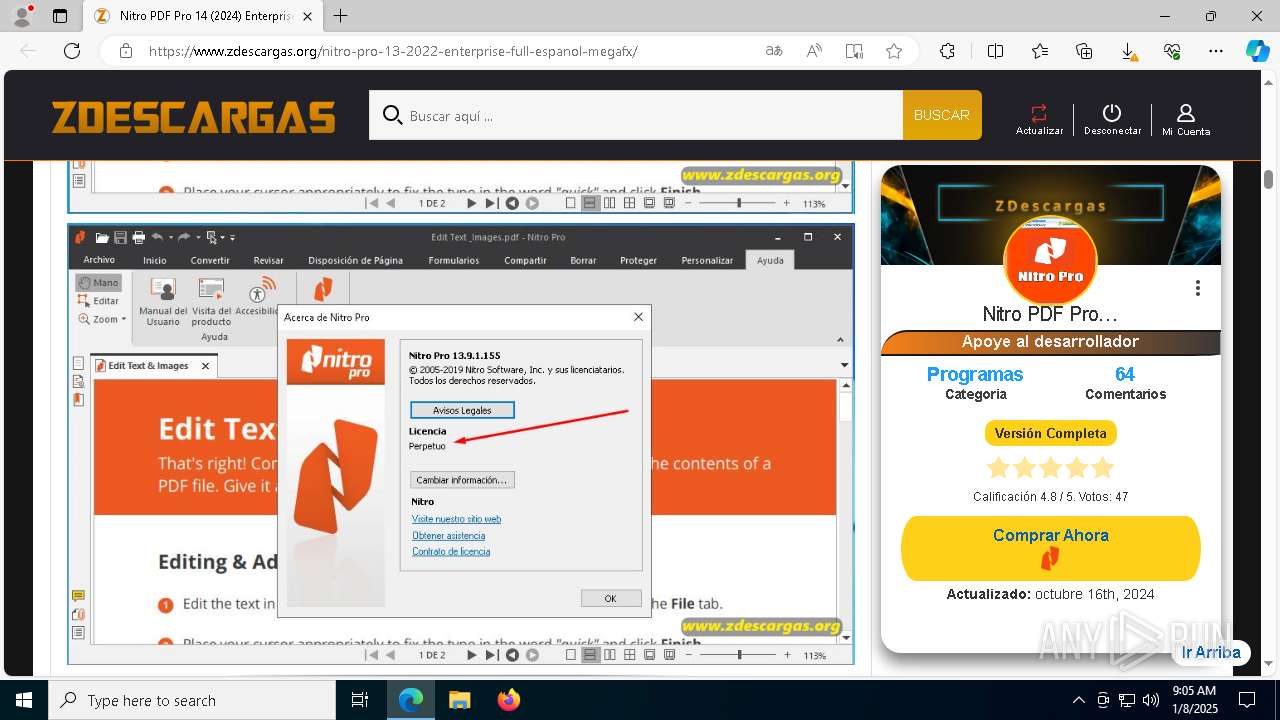1280x720 pixels.
Task: Open Mi Cuenta user icon
Action: [1186, 119]
